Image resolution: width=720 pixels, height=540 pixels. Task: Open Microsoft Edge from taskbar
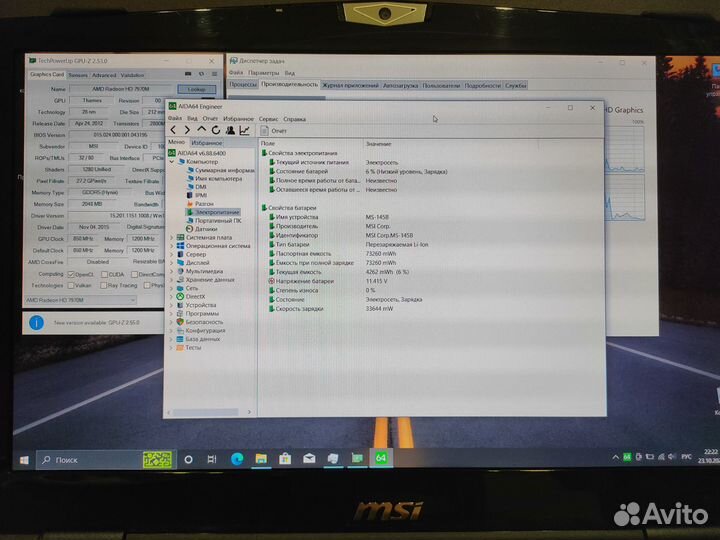(x=237, y=459)
